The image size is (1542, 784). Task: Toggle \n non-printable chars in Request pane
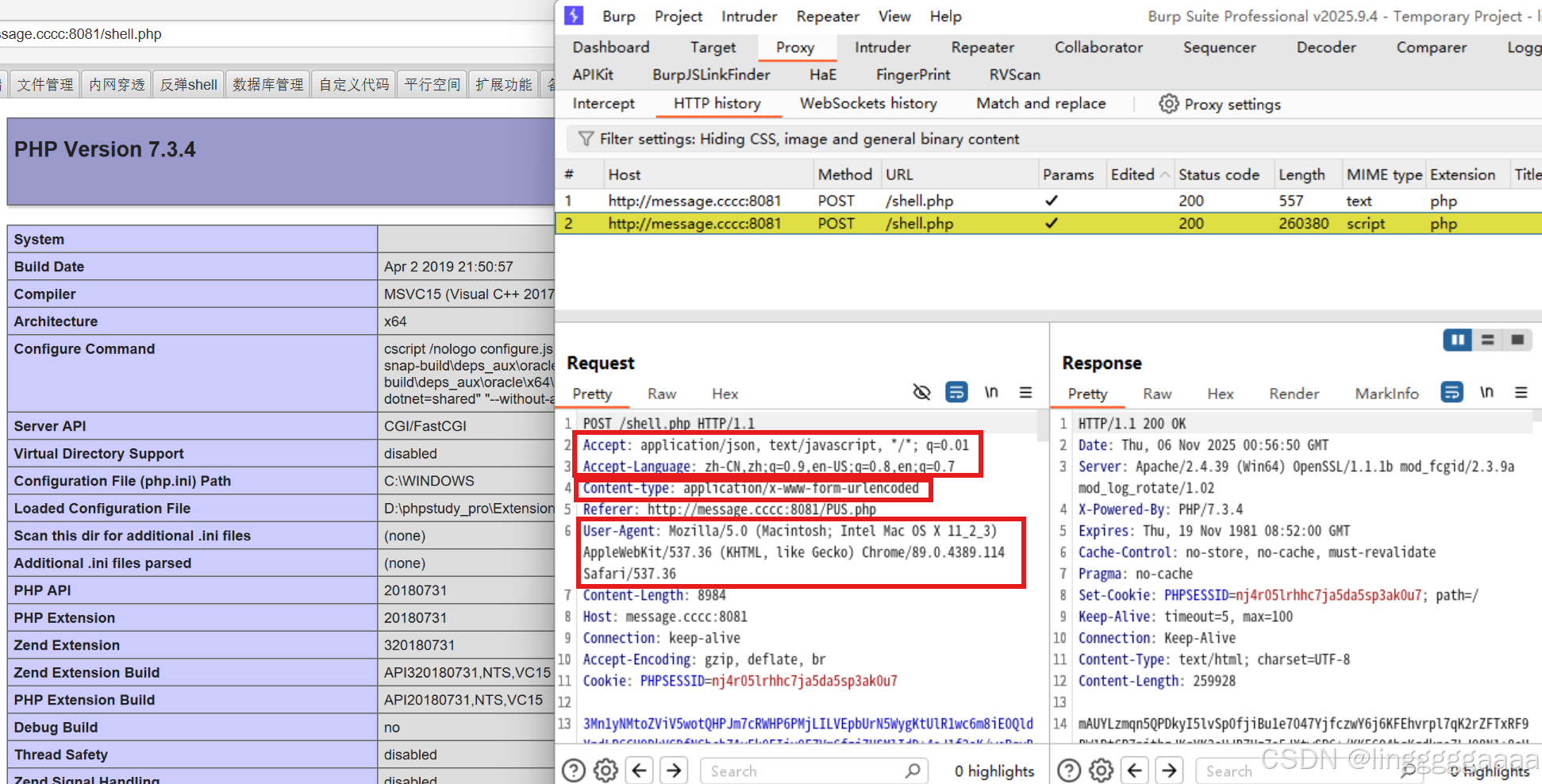coord(991,392)
